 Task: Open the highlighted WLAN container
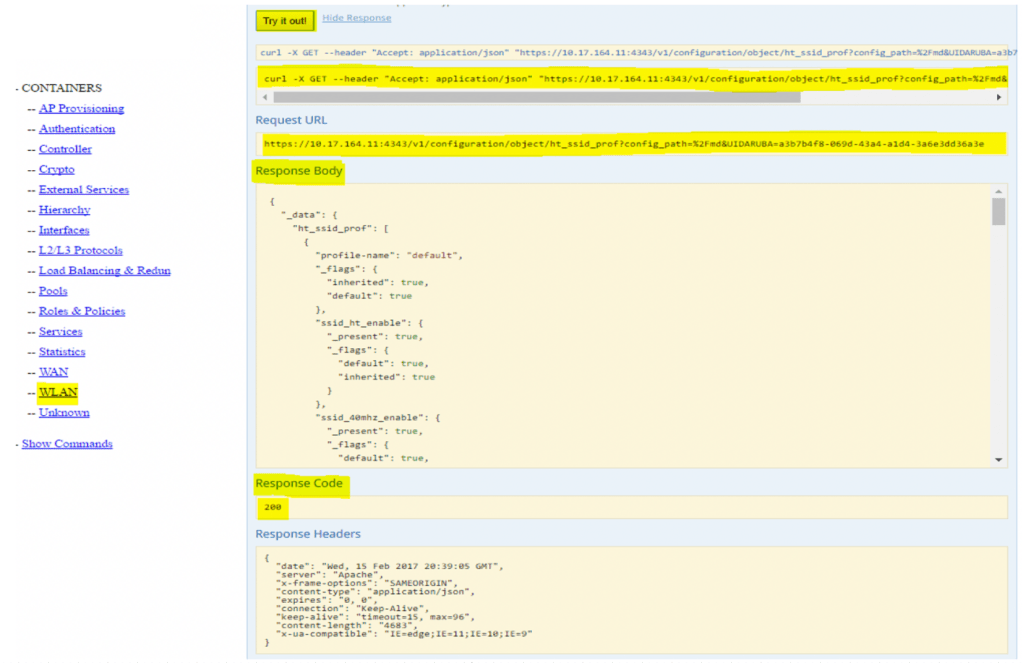coord(57,392)
